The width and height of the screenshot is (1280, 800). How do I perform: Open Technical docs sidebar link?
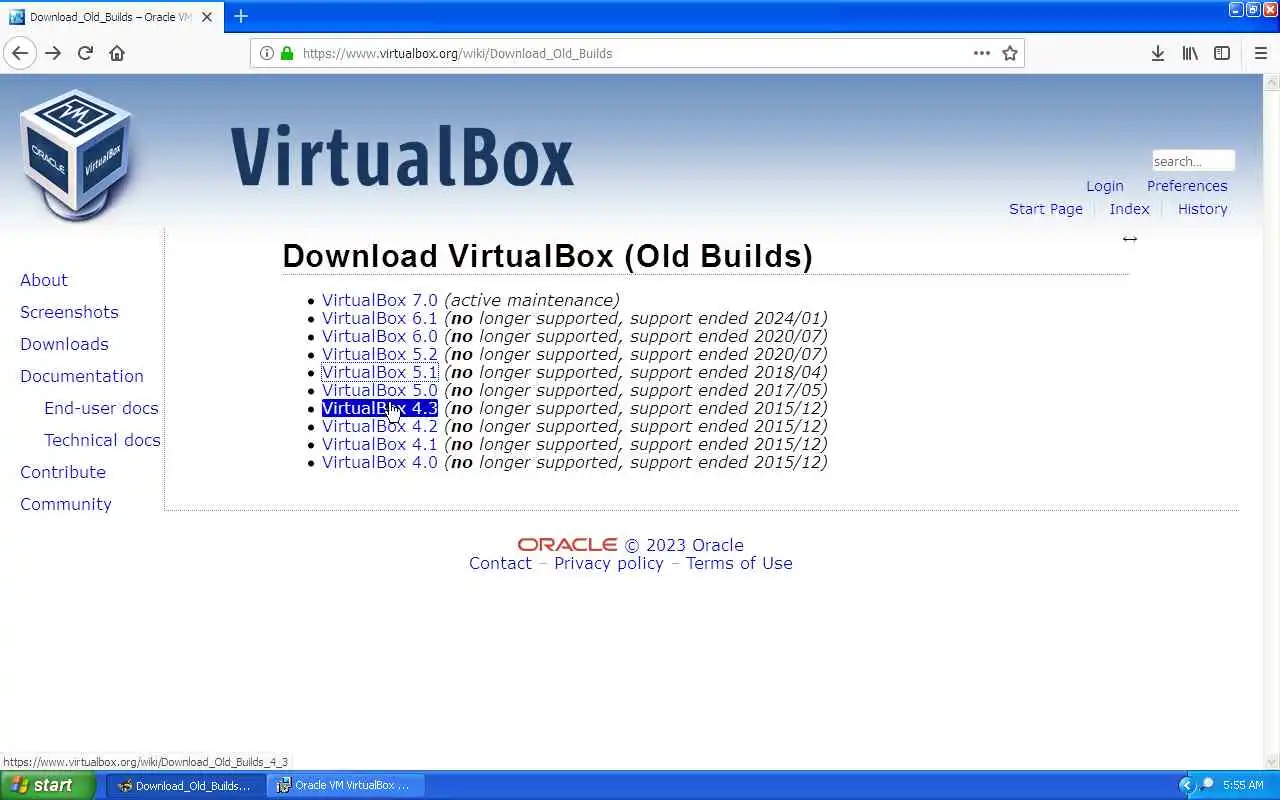(x=102, y=440)
